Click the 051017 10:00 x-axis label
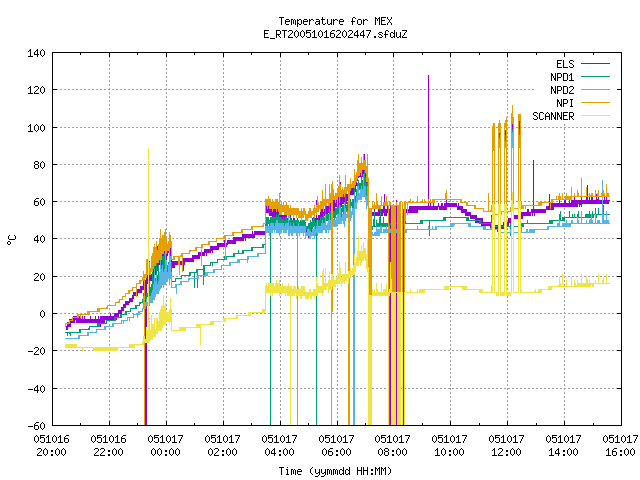This screenshot has width=640, height=480. (x=449, y=445)
